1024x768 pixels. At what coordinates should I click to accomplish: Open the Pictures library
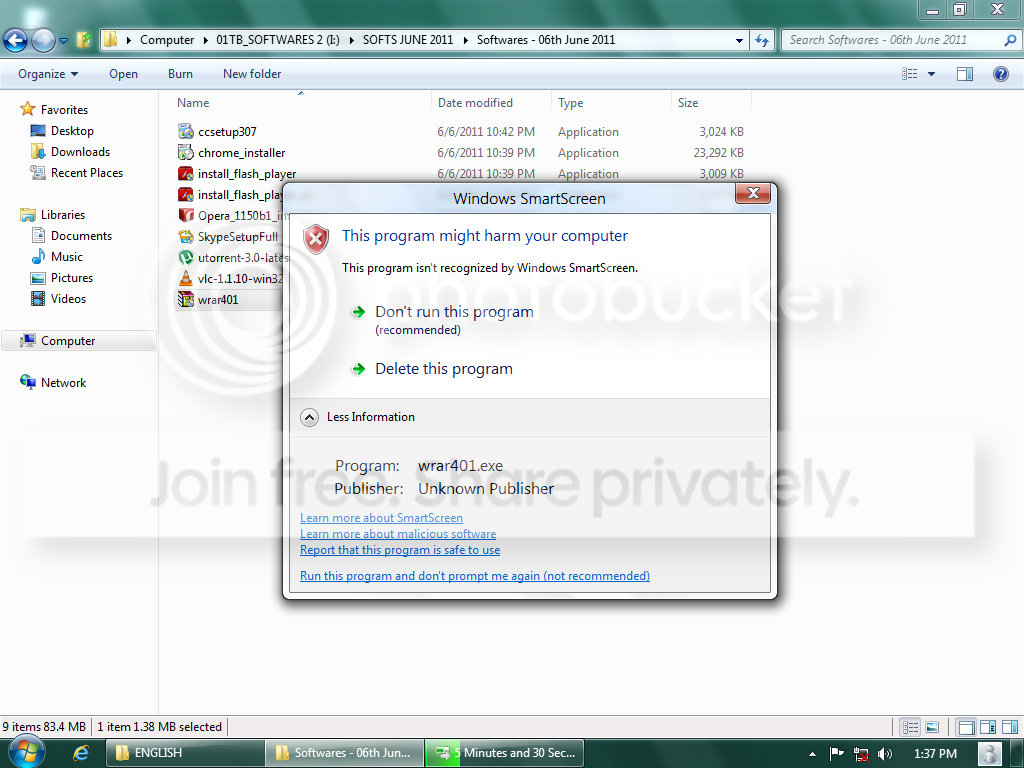tap(72, 277)
